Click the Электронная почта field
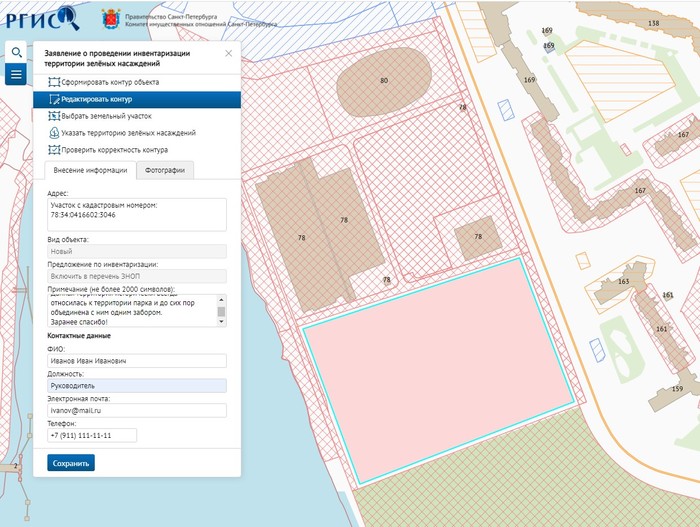This screenshot has width=700, height=527. pos(136,410)
